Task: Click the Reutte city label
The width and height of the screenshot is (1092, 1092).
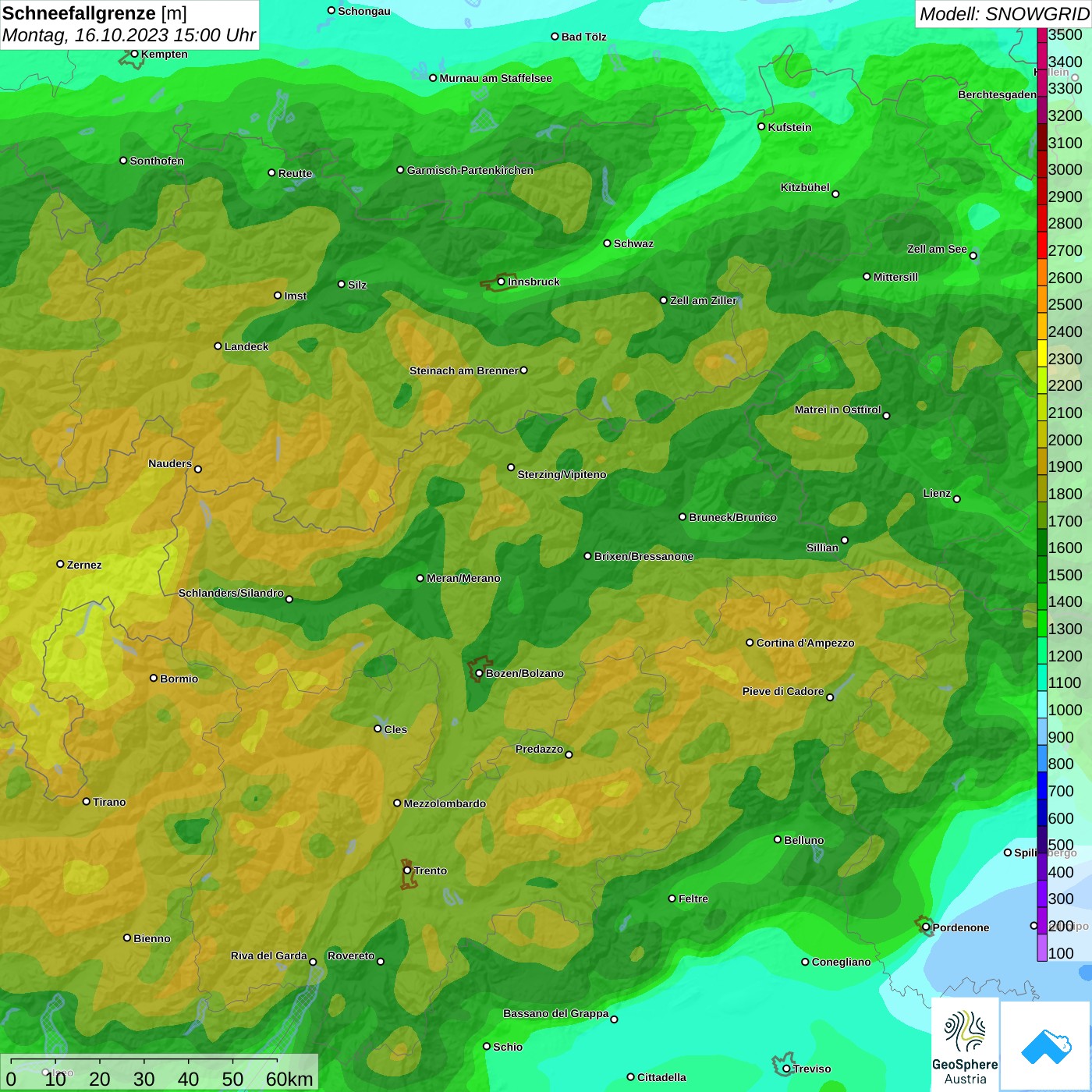Action: (295, 173)
